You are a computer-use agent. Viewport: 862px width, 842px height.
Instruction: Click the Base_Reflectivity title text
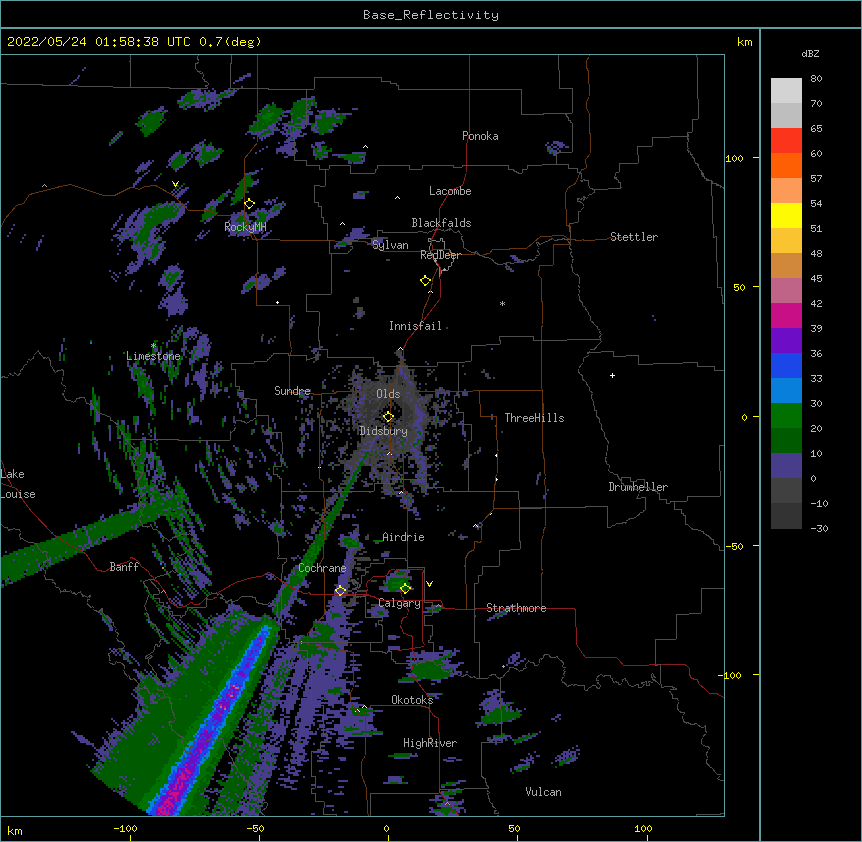[x=430, y=15]
